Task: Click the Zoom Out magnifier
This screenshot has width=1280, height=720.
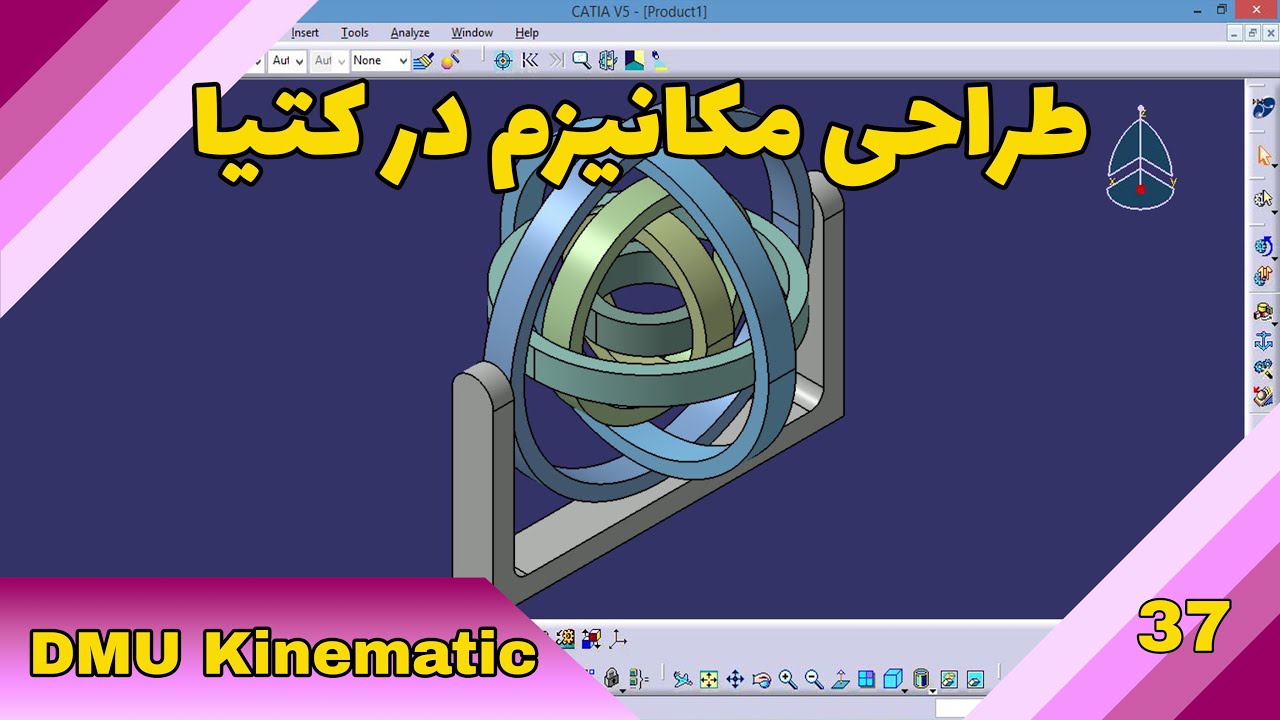Action: click(x=814, y=679)
